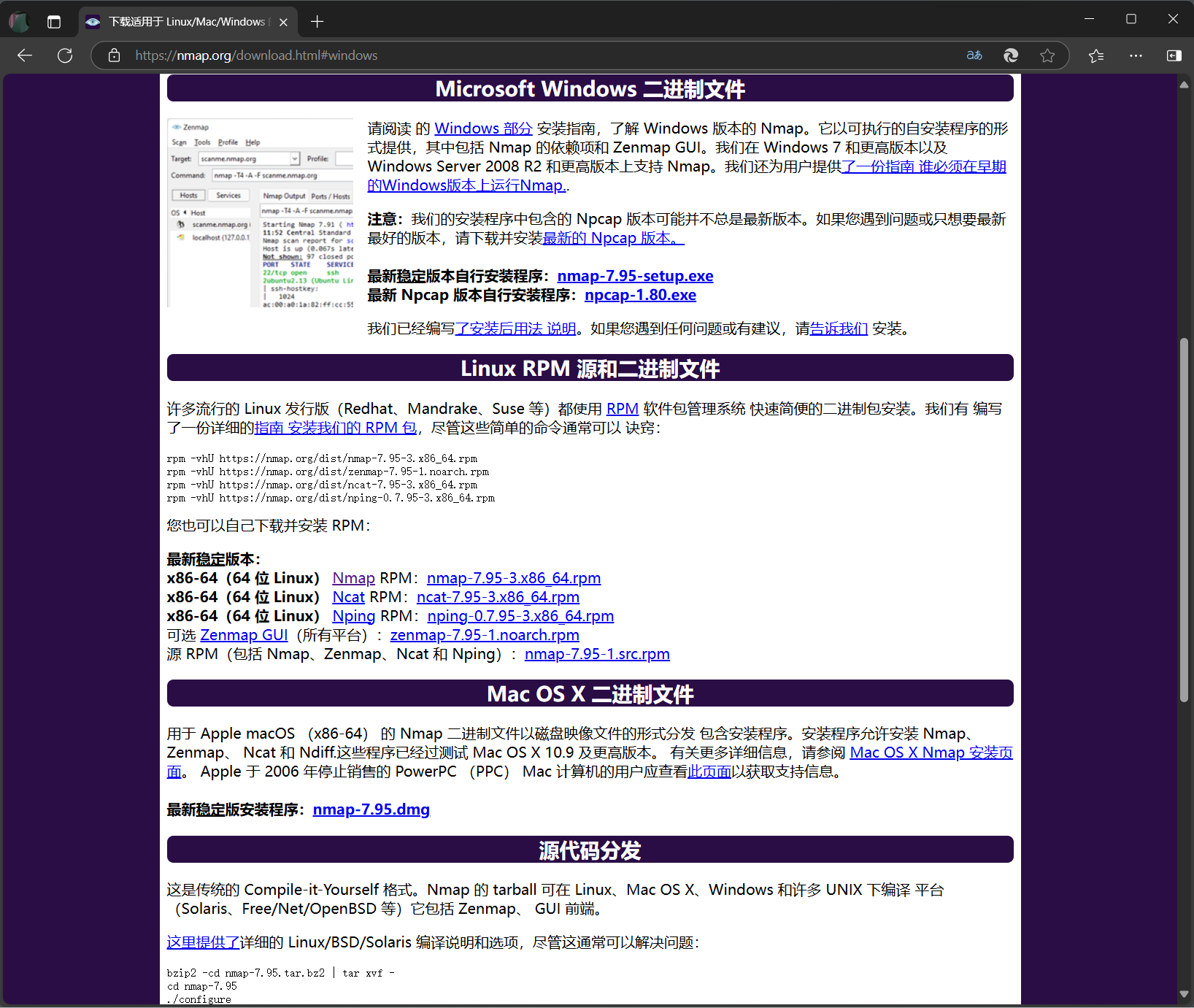Click the rpm -vhU nping-0.7.95-3 command line
Image resolution: width=1194 pixels, height=1008 pixels.
pos(331,498)
